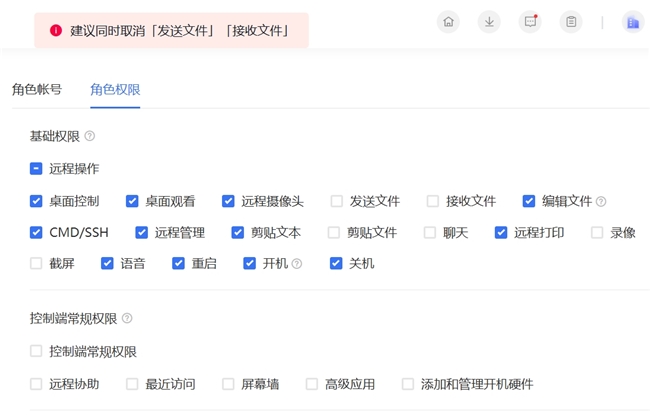650x419 pixels.
Task: Click the red warning icon in alert
Action: pos(56,30)
